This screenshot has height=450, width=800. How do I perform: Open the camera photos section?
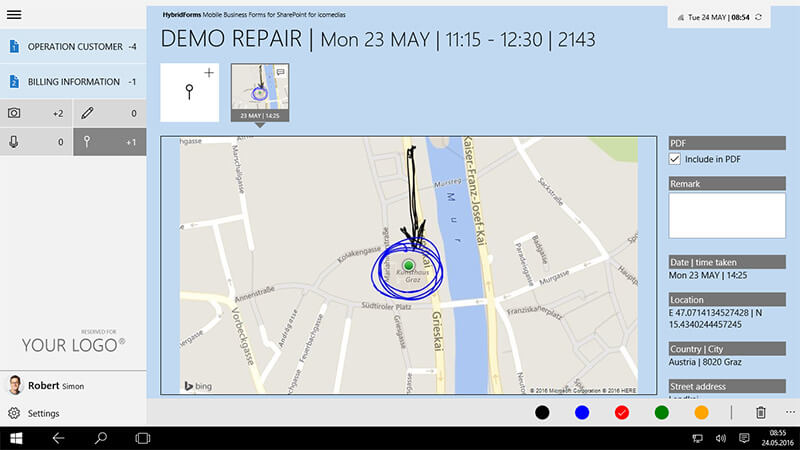pos(36,113)
